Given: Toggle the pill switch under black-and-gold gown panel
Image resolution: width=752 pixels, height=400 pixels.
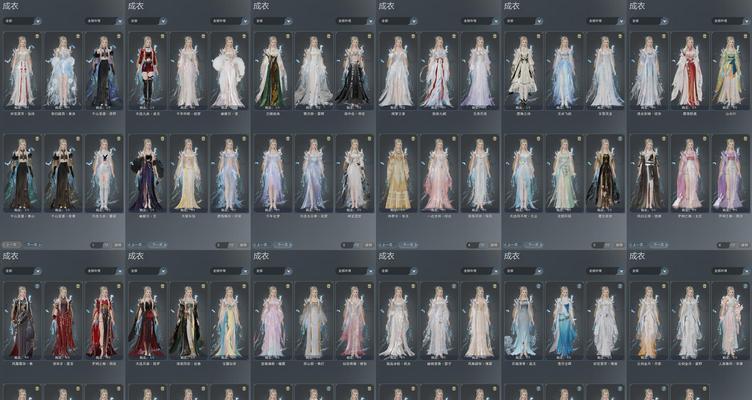Looking at the screenshot, I should point(601,245).
